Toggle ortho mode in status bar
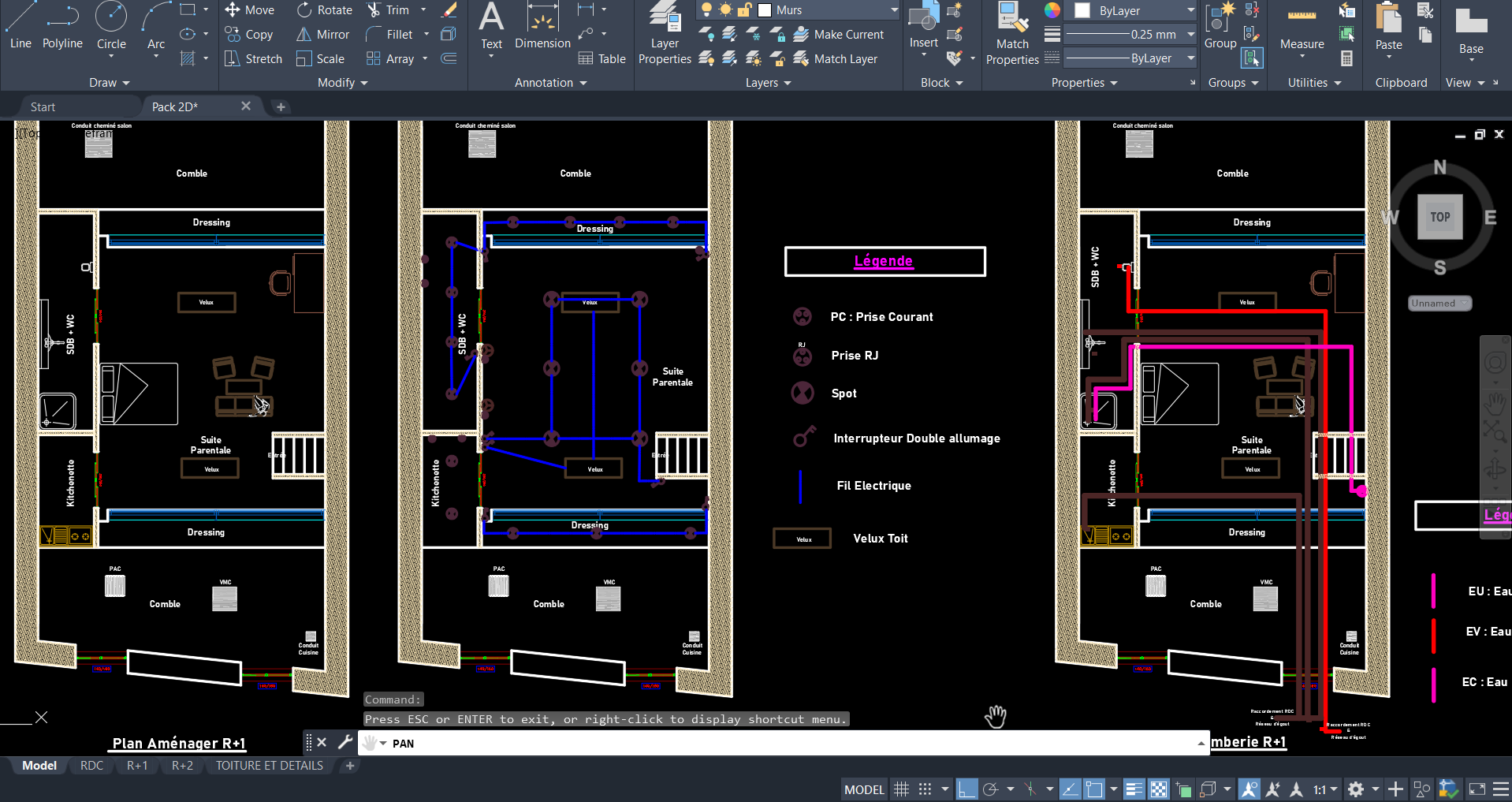The image size is (1512, 802). coord(966,789)
